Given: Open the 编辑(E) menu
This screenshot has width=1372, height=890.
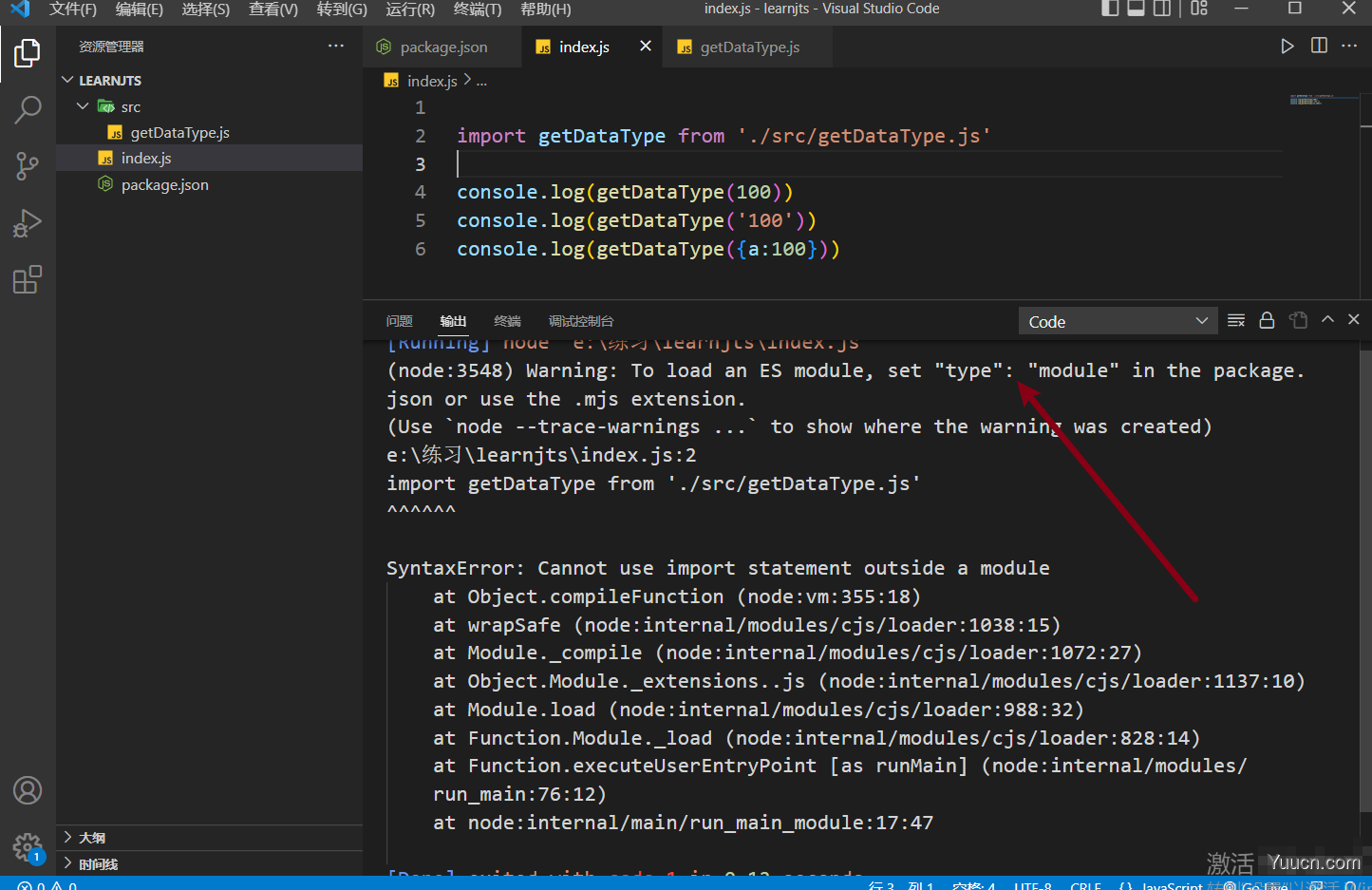Looking at the screenshot, I should coord(139,9).
